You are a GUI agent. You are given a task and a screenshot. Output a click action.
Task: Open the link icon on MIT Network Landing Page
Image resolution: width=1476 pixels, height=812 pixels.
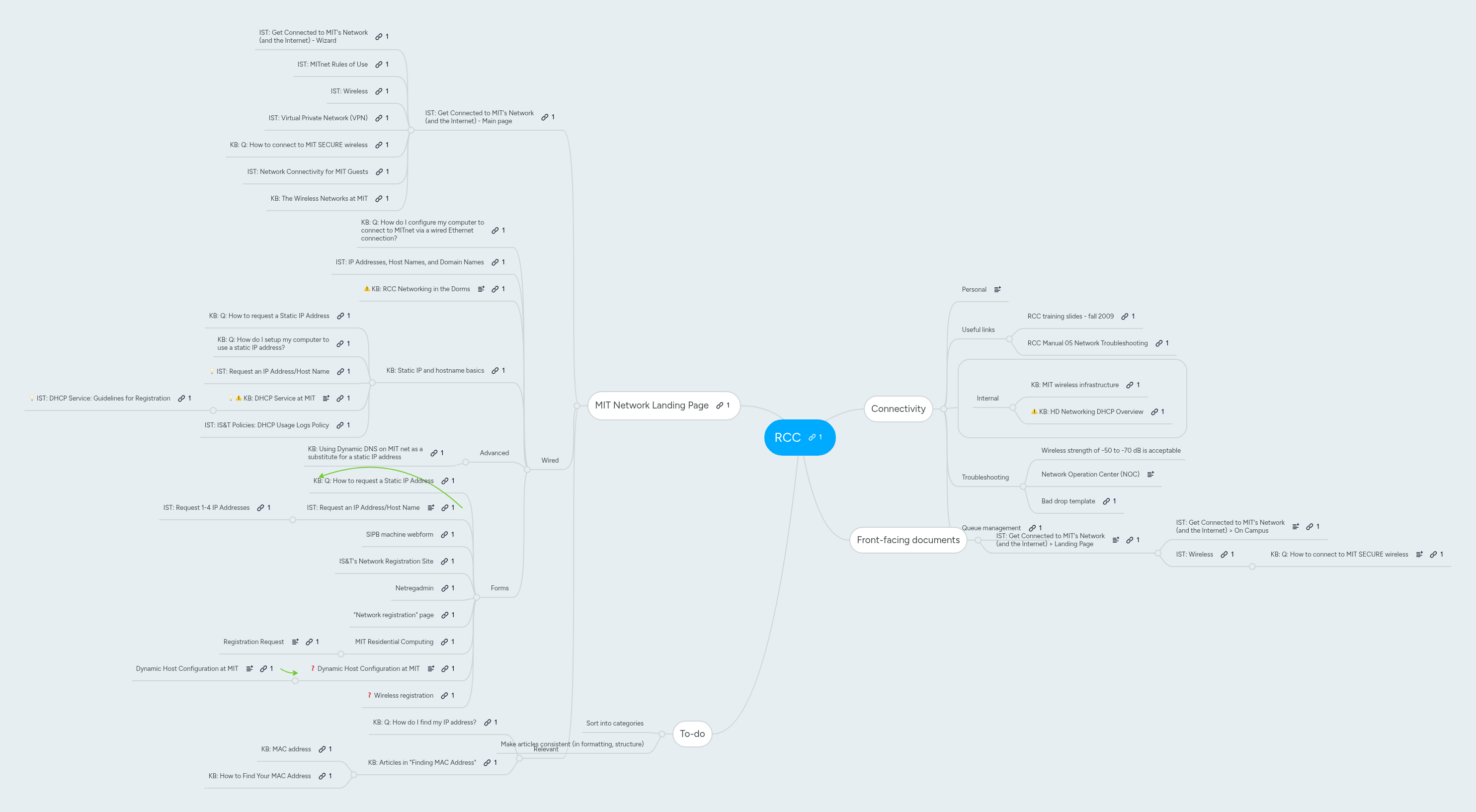720,405
